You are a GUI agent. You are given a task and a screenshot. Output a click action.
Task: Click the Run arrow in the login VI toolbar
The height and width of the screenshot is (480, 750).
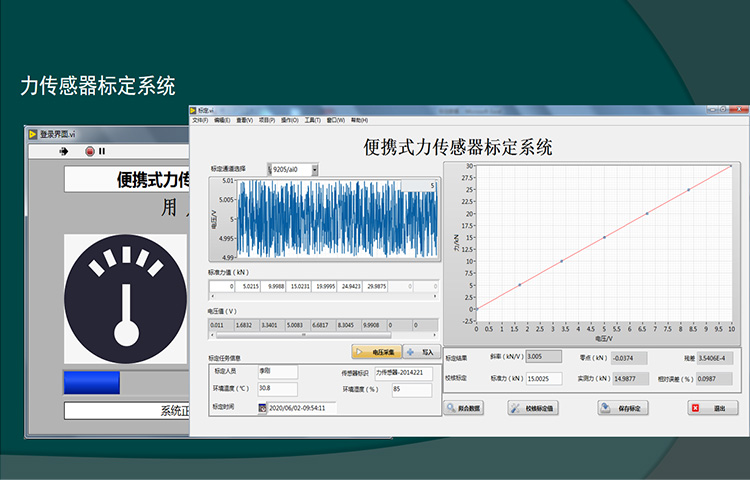[65, 151]
